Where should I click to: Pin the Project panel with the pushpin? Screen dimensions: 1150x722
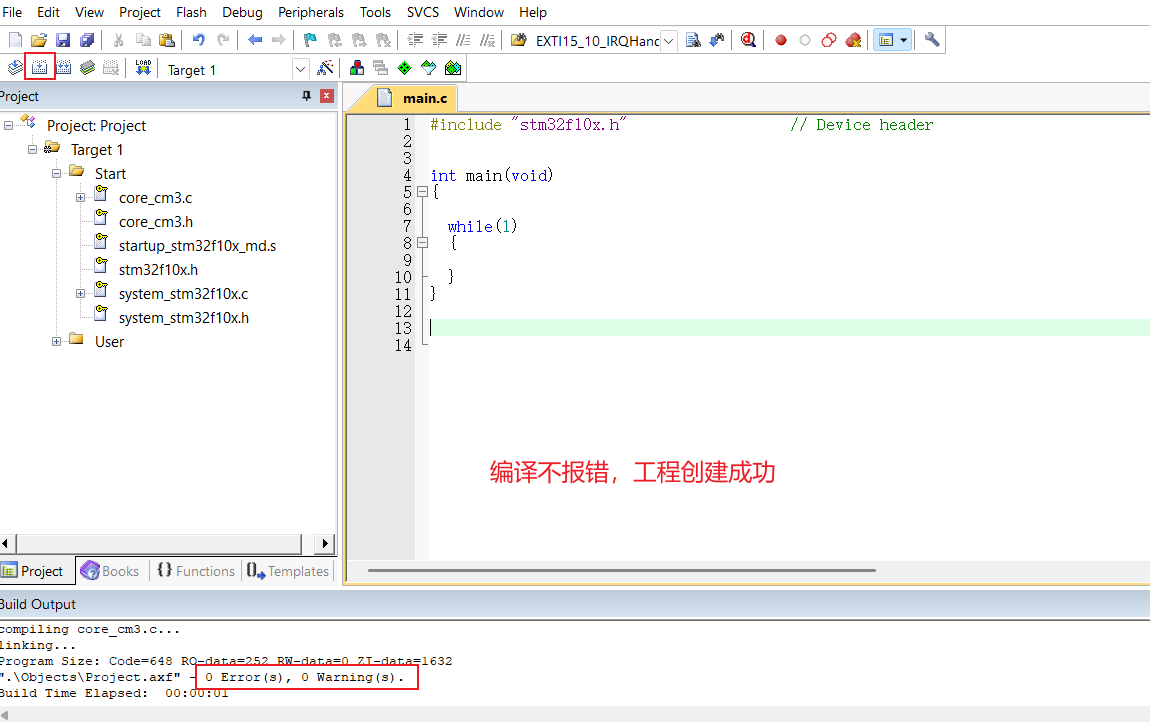coord(308,95)
